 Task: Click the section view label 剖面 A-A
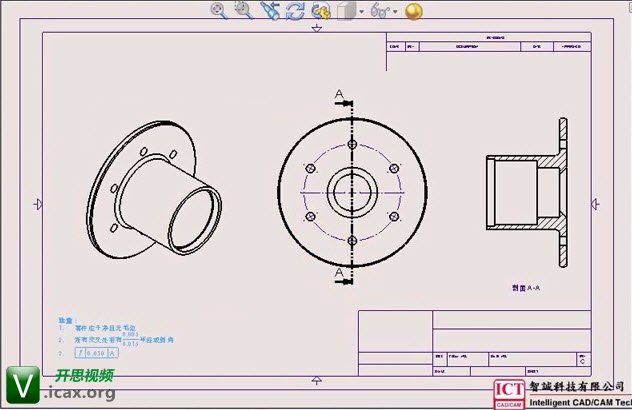(526, 288)
